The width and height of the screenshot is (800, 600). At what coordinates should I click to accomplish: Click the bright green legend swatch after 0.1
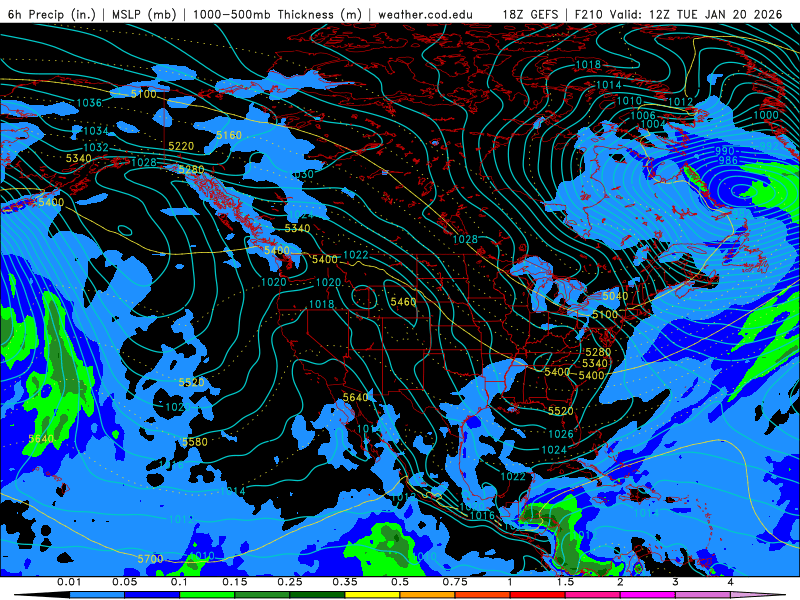[x=207, y=595]
